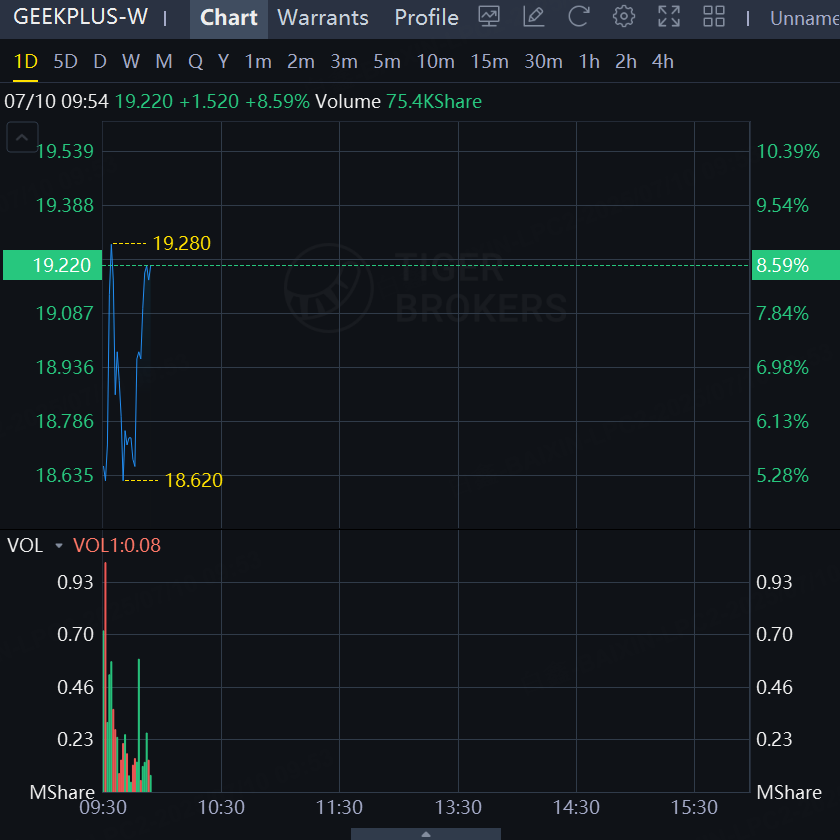Select the 1m interval
Screen dimensions: 840x840
point(258,62)
